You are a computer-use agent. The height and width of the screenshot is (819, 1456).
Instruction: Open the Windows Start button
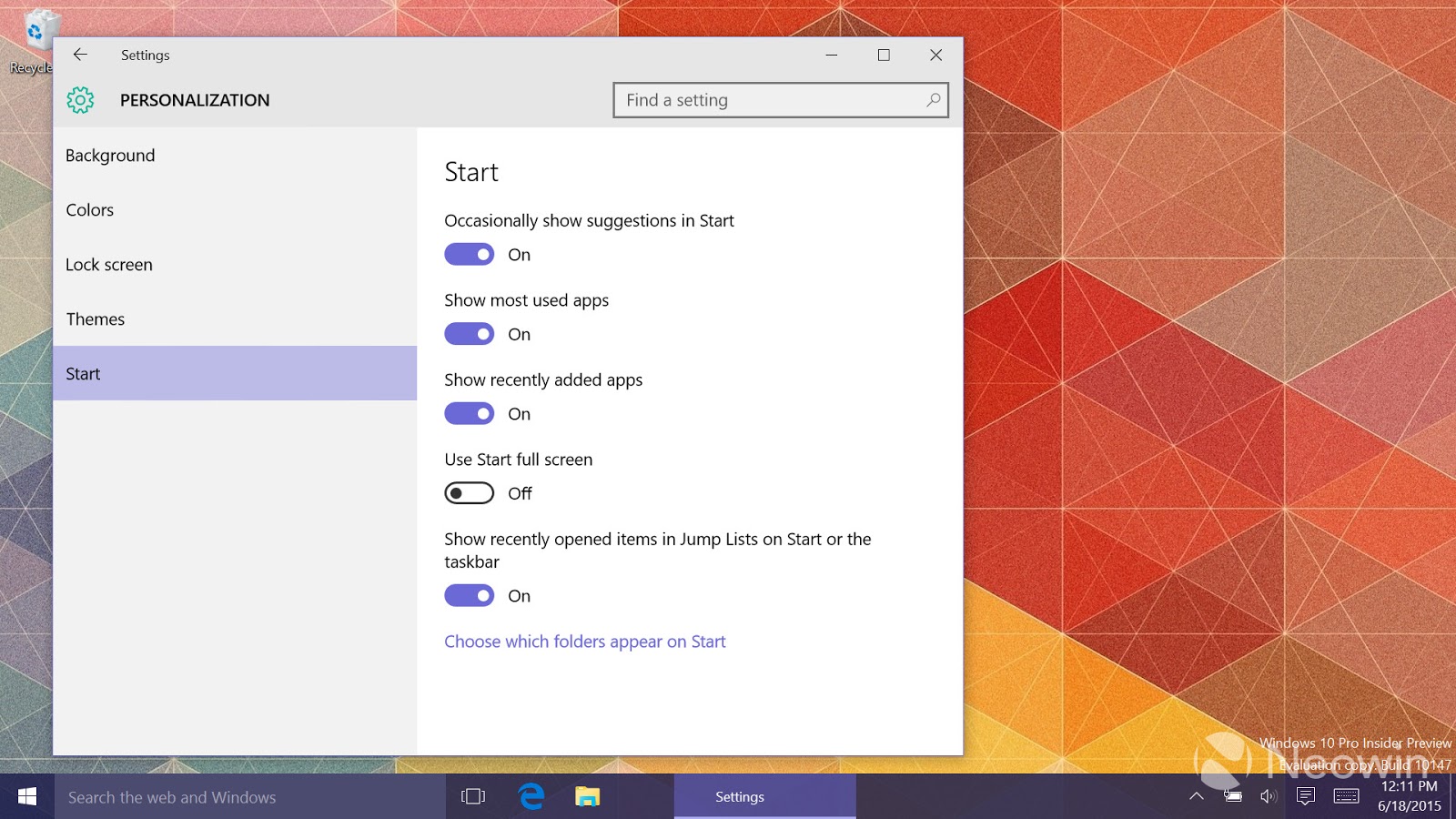coord(27,796)
